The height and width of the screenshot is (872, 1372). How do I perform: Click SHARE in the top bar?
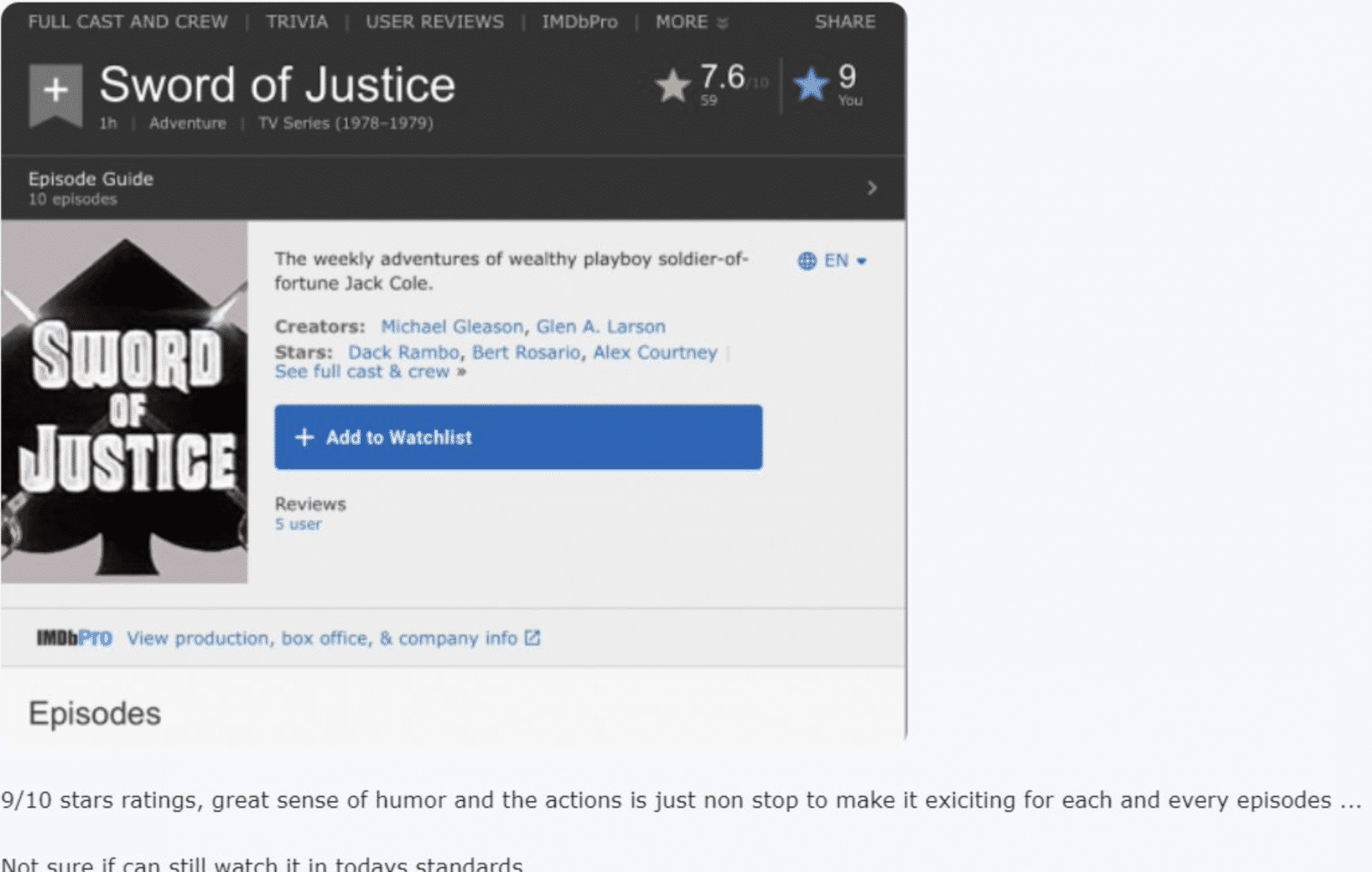845,22
